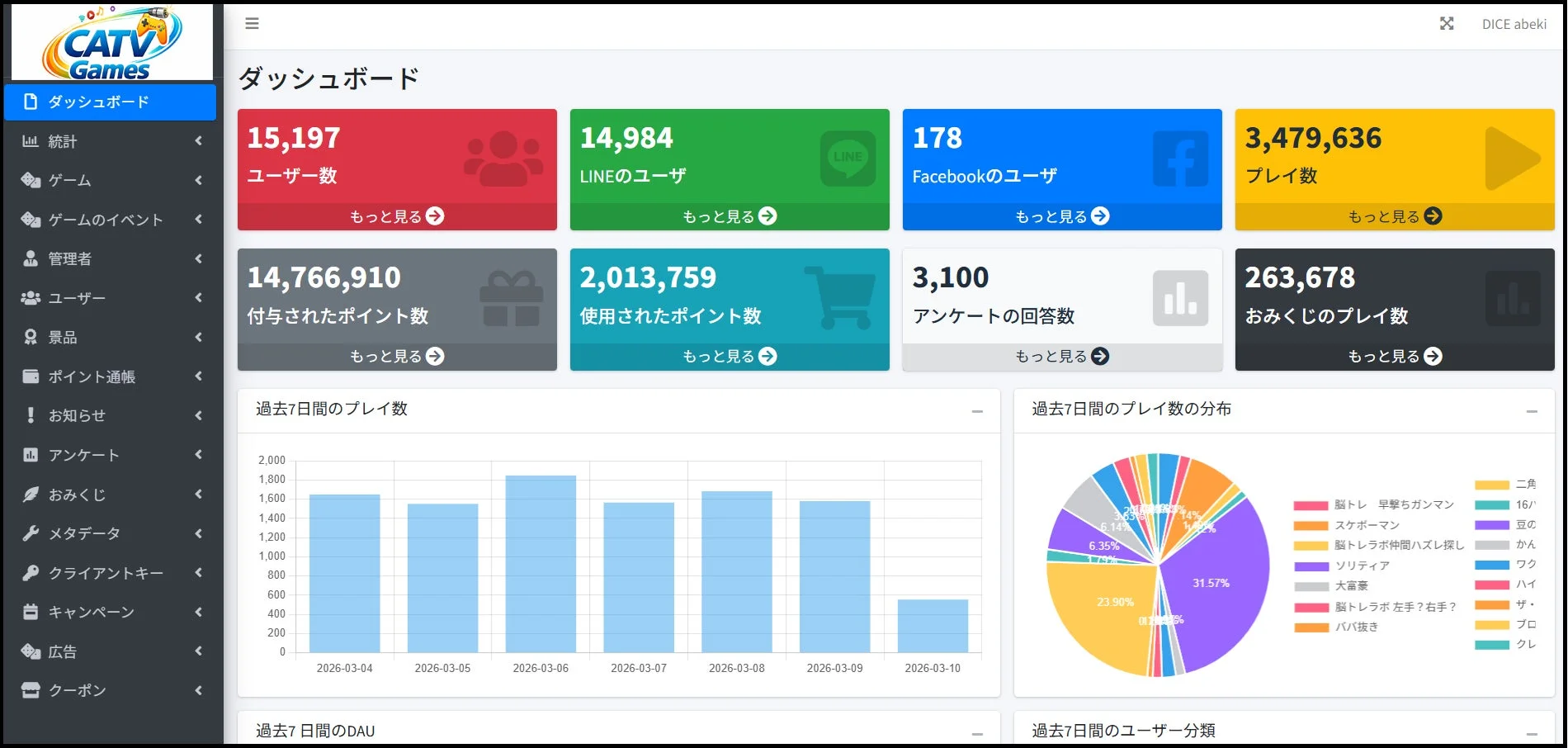Expand the 統計 sidebar menu
This screenshot has width=1568, height=748.
111,141
